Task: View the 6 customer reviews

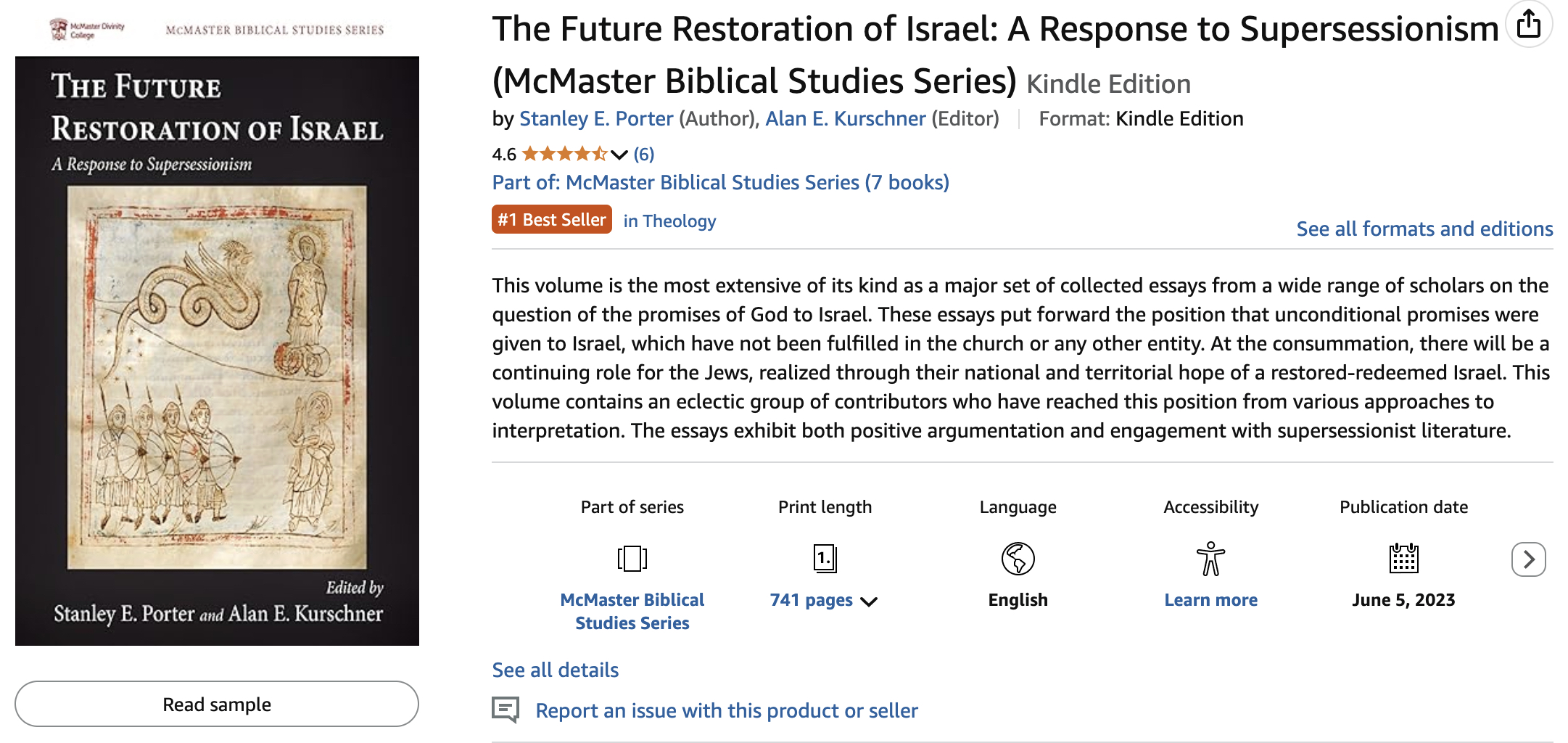Action: [x=643, y=154]
